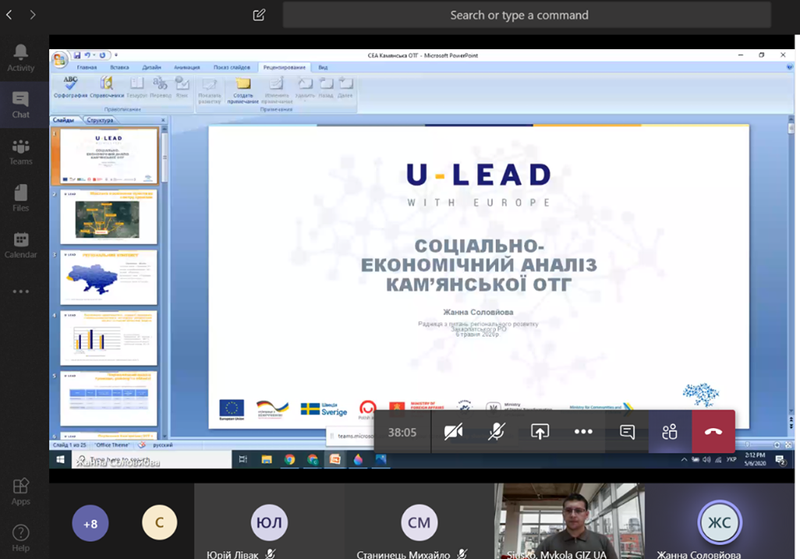Image resolution: width=800 pixels, height=559 pixels.
Task: Select Юрій Лівак participant tile
Action: coord(269,521)
